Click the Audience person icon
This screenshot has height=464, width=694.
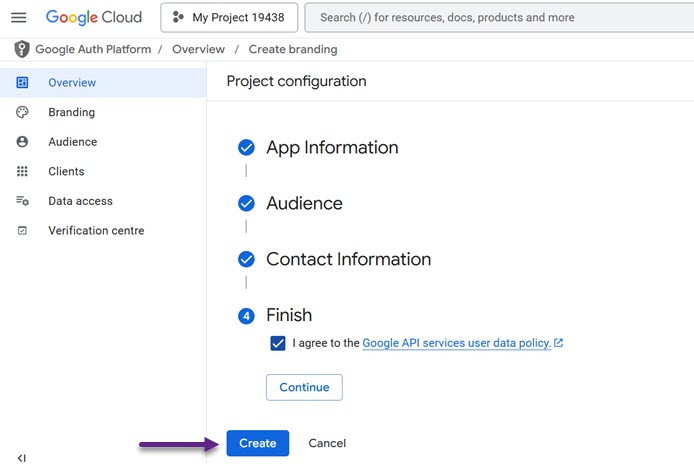[22, 142]
